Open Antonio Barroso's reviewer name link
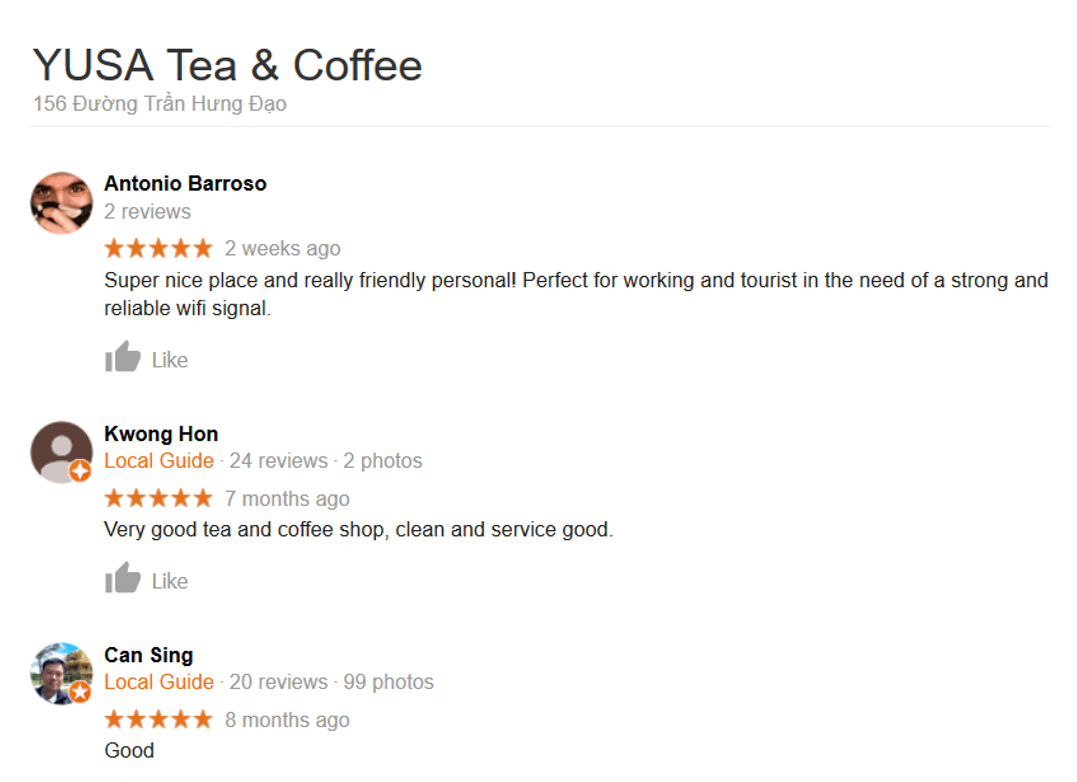This screenshot has height=782, width=1077. pyautogui.click(x=185, y=183)
